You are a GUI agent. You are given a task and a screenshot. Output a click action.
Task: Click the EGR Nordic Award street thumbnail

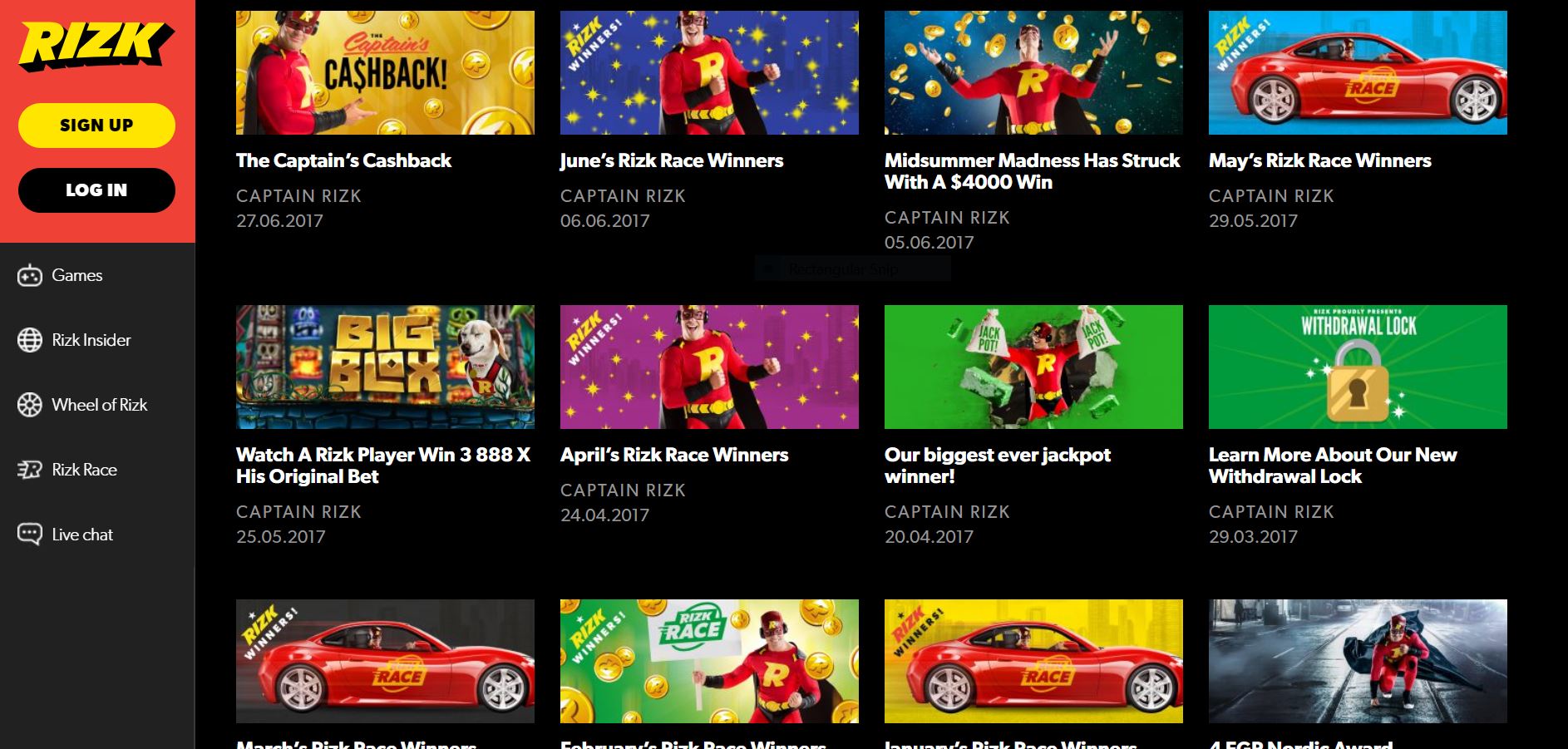pos(1358,661)
